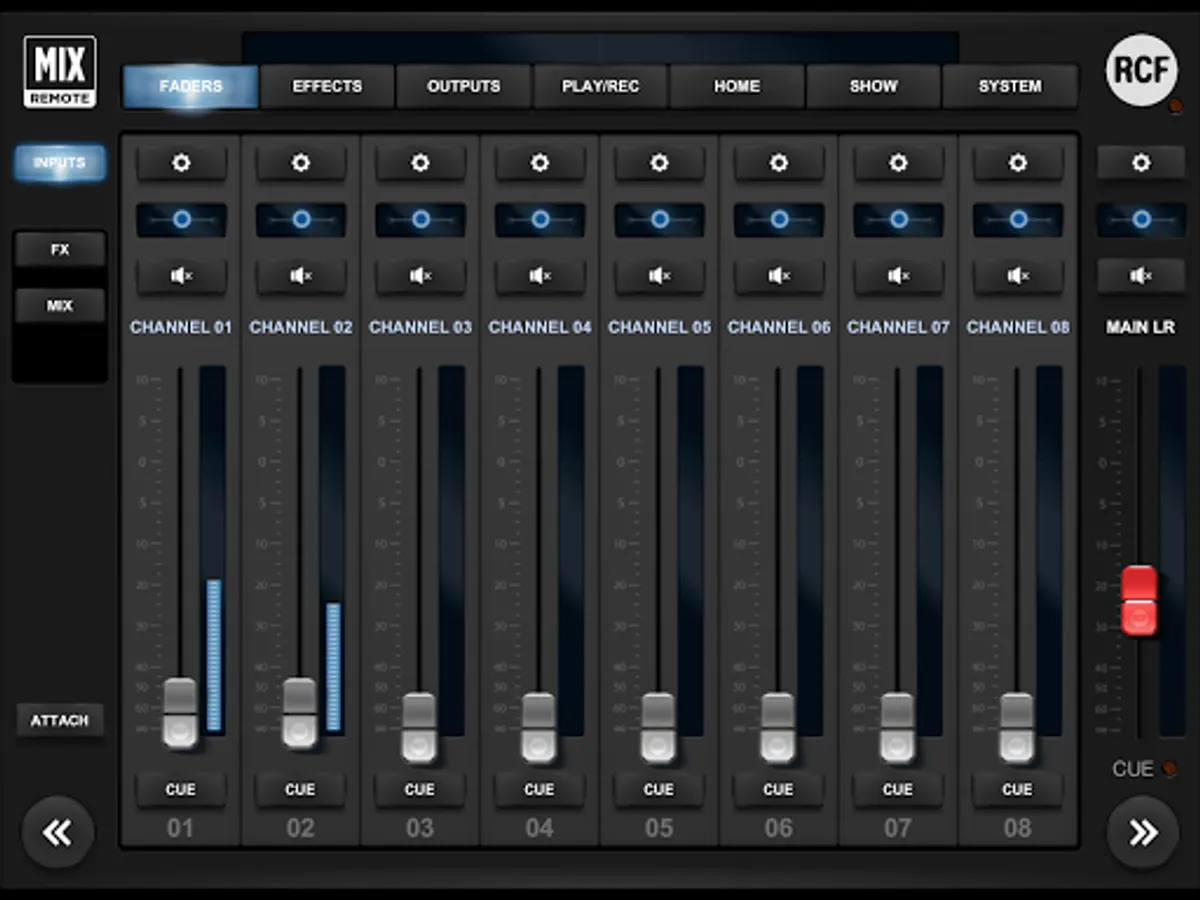Open the Channel 05 settings gear

coord(659,163)
